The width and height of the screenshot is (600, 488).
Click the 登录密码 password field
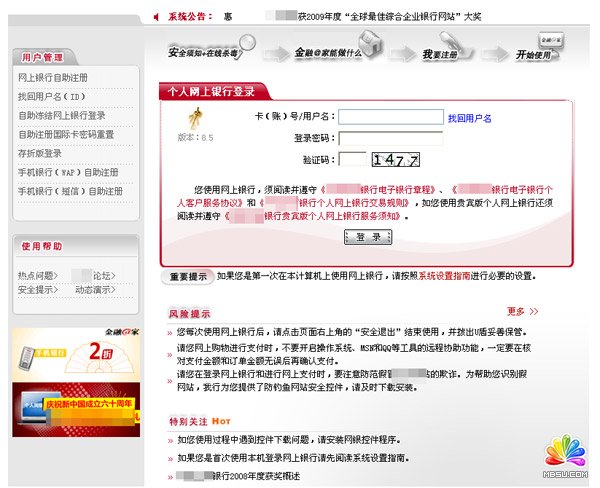[391, 138]
